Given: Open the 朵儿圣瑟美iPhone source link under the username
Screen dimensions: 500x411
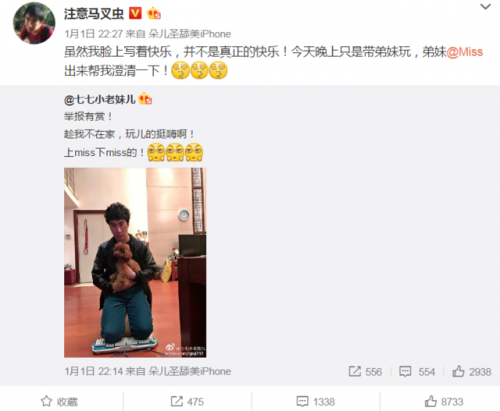Looking at the screenshot, I should click(x=189, y=34).
